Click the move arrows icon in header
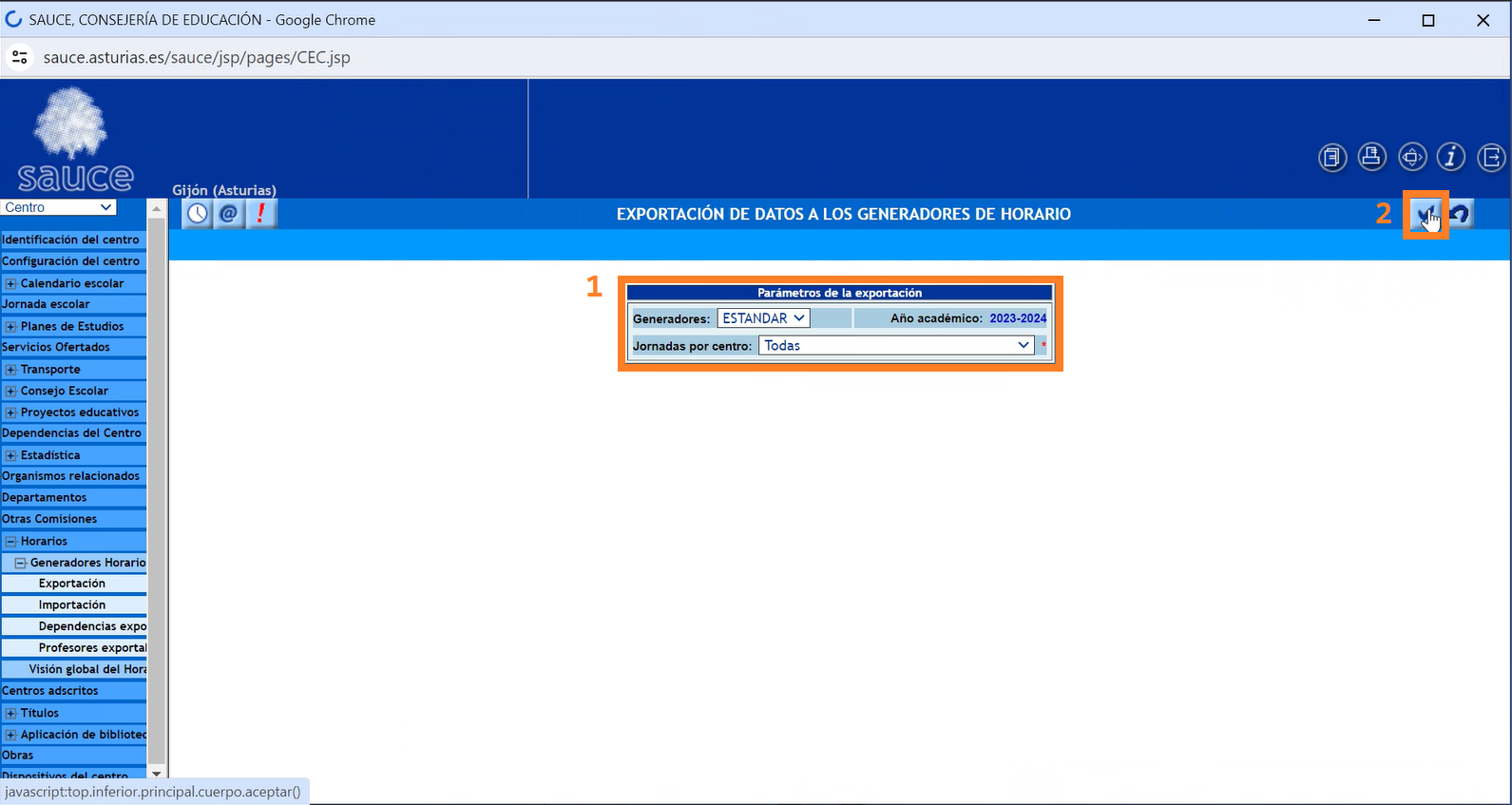The width and height of the screenshot is (1512, 805). click(1412, 157)
